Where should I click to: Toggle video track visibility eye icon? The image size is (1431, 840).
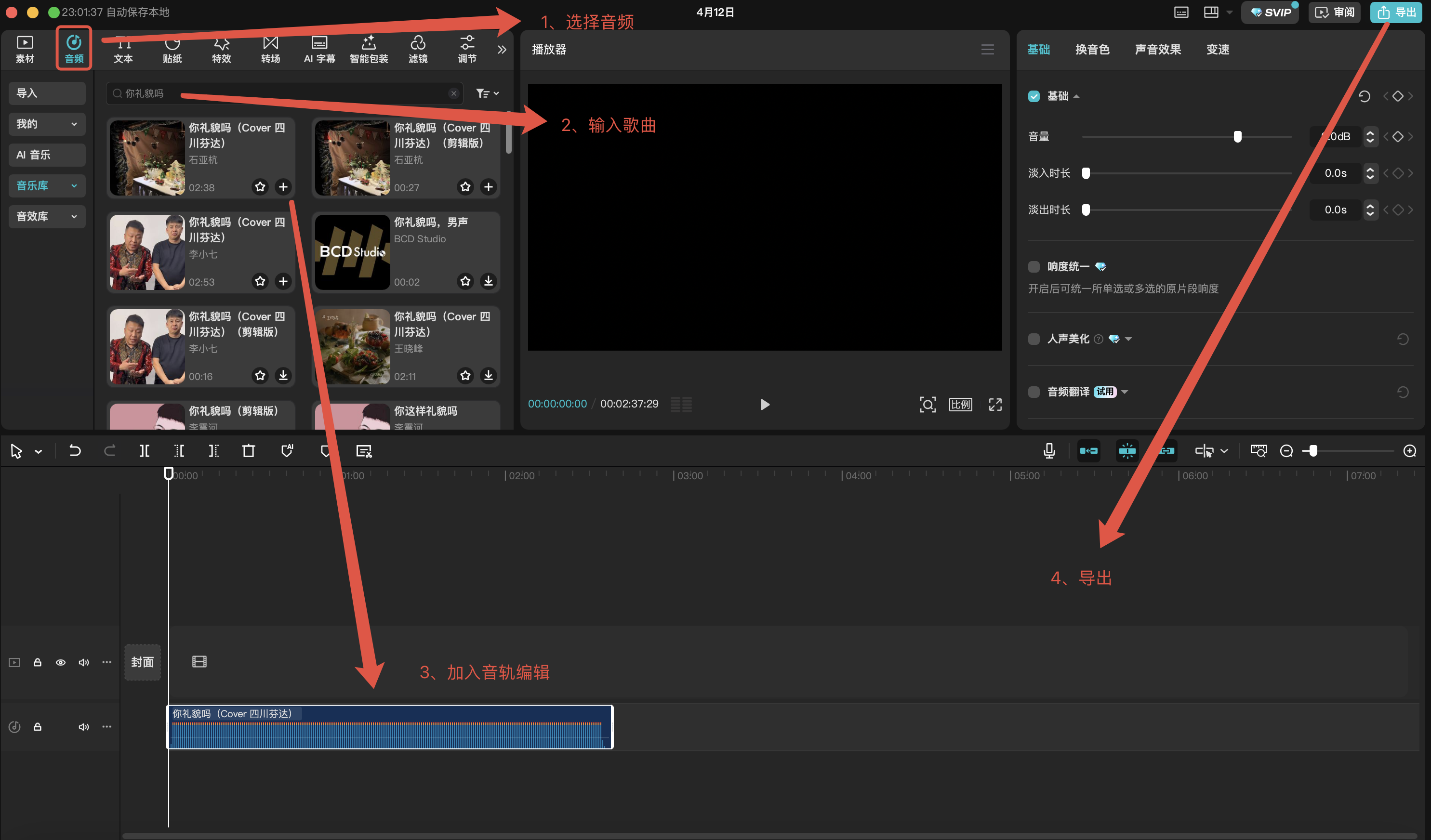click(x=60, y=662)
